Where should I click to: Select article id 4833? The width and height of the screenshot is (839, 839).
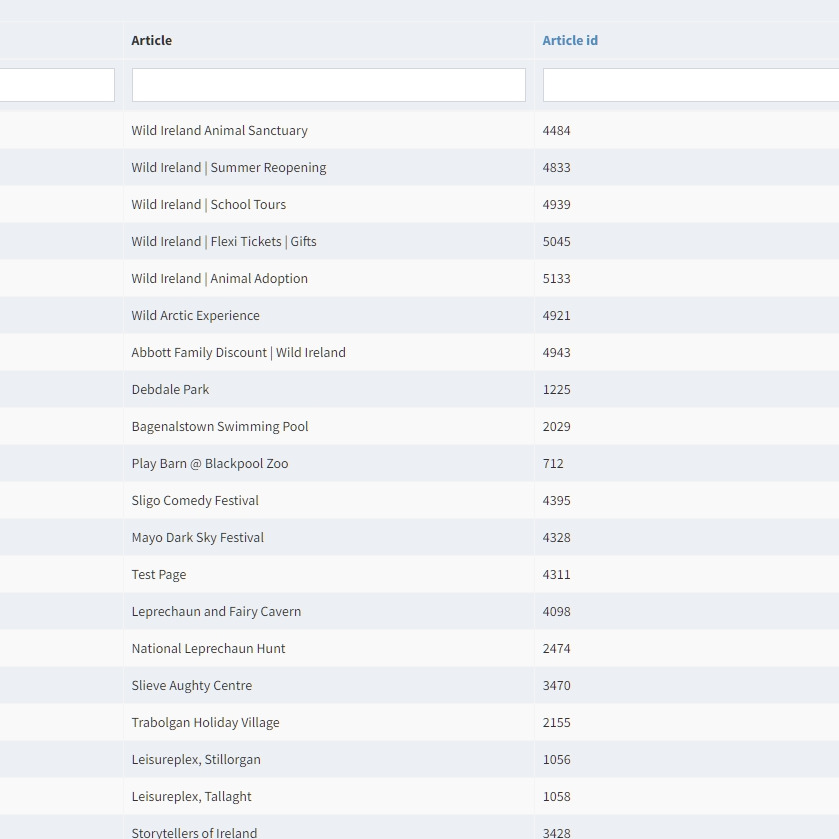[556, 167]
